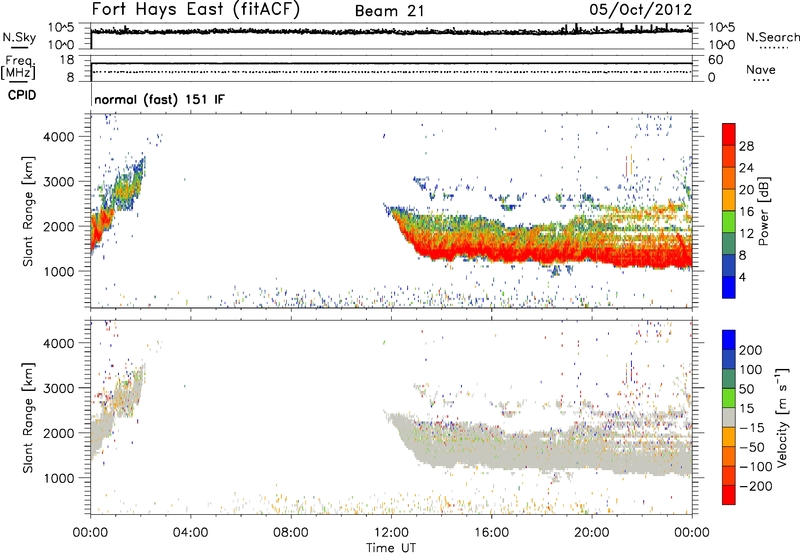Screen dimensions: 800x554
Task: Click '3000' on the power panel axis
Action: pyautogui.click(x=59, y=182)
